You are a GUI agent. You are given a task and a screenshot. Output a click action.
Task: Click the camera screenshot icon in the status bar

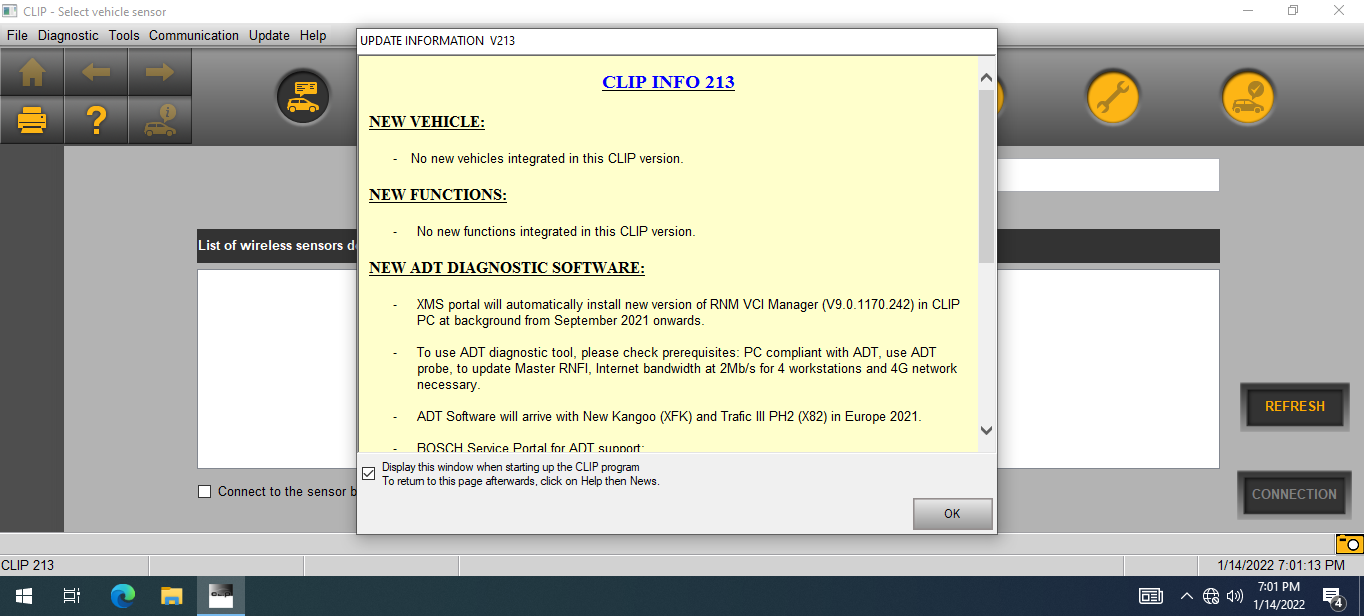pyautogui.click(x=1349, y=544)
